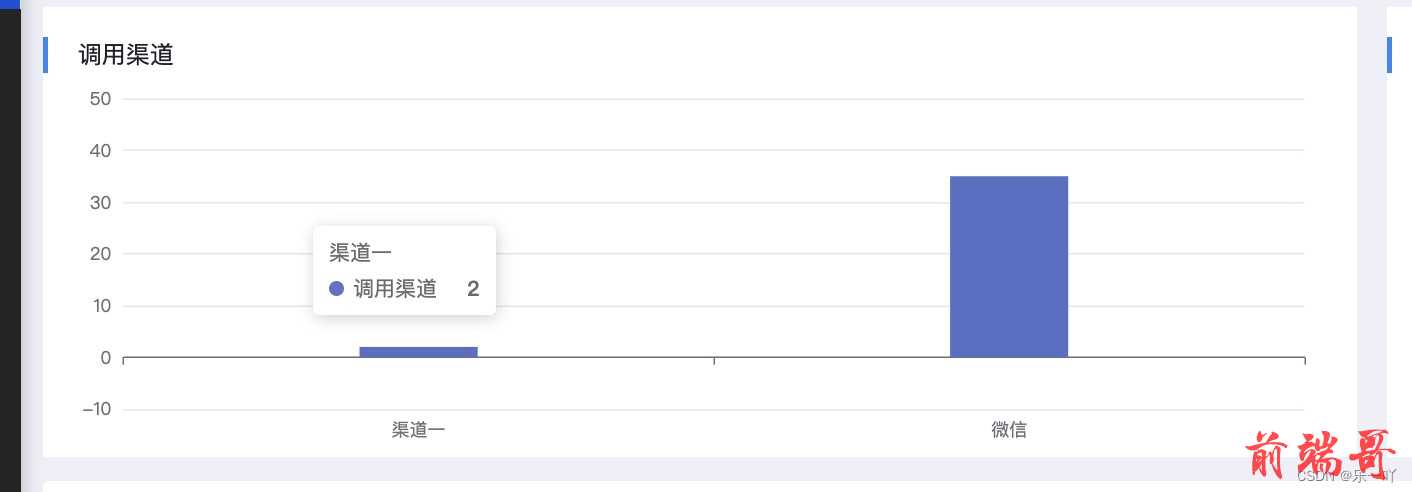Viewport: 1412px width, 492px height.
Task: Click the blue 微信 bar in chart
Action: point(1009,266)
